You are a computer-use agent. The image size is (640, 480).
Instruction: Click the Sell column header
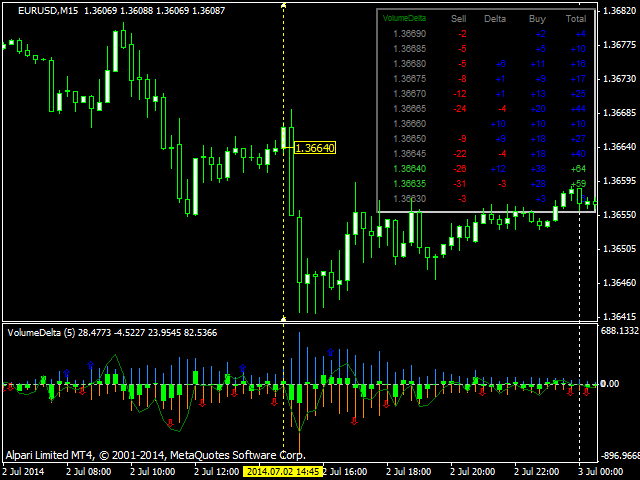coord(458,19)
